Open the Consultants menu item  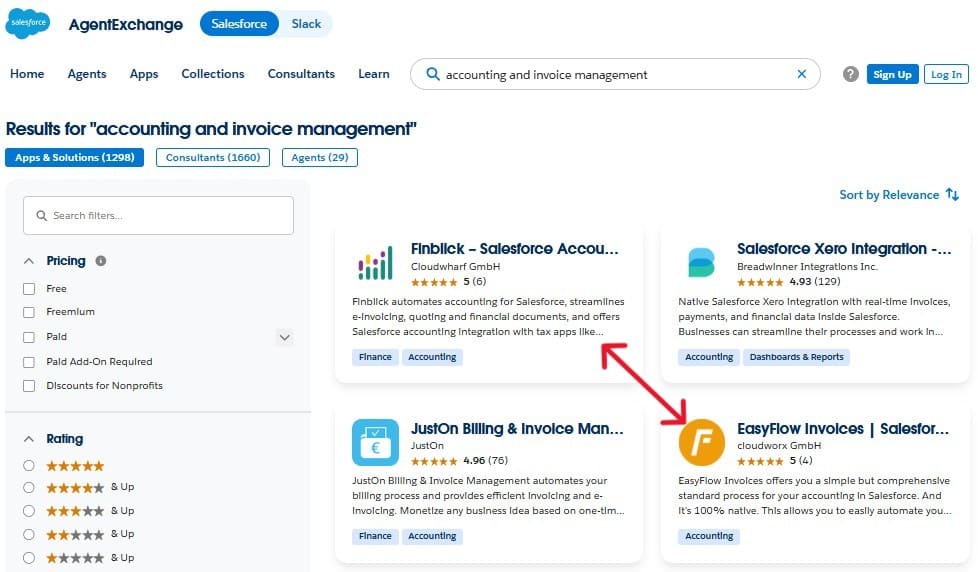(301, 74)
